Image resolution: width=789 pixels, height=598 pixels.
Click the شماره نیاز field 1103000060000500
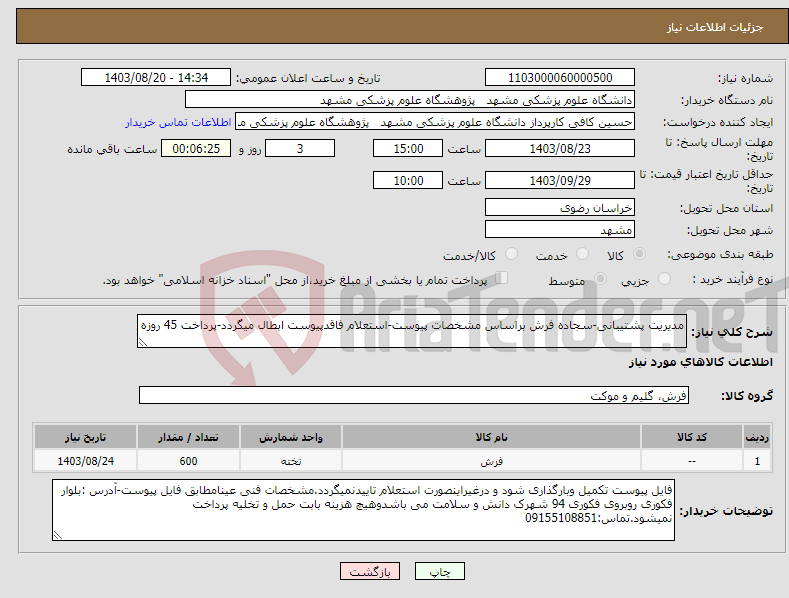(x=560, y=78)
